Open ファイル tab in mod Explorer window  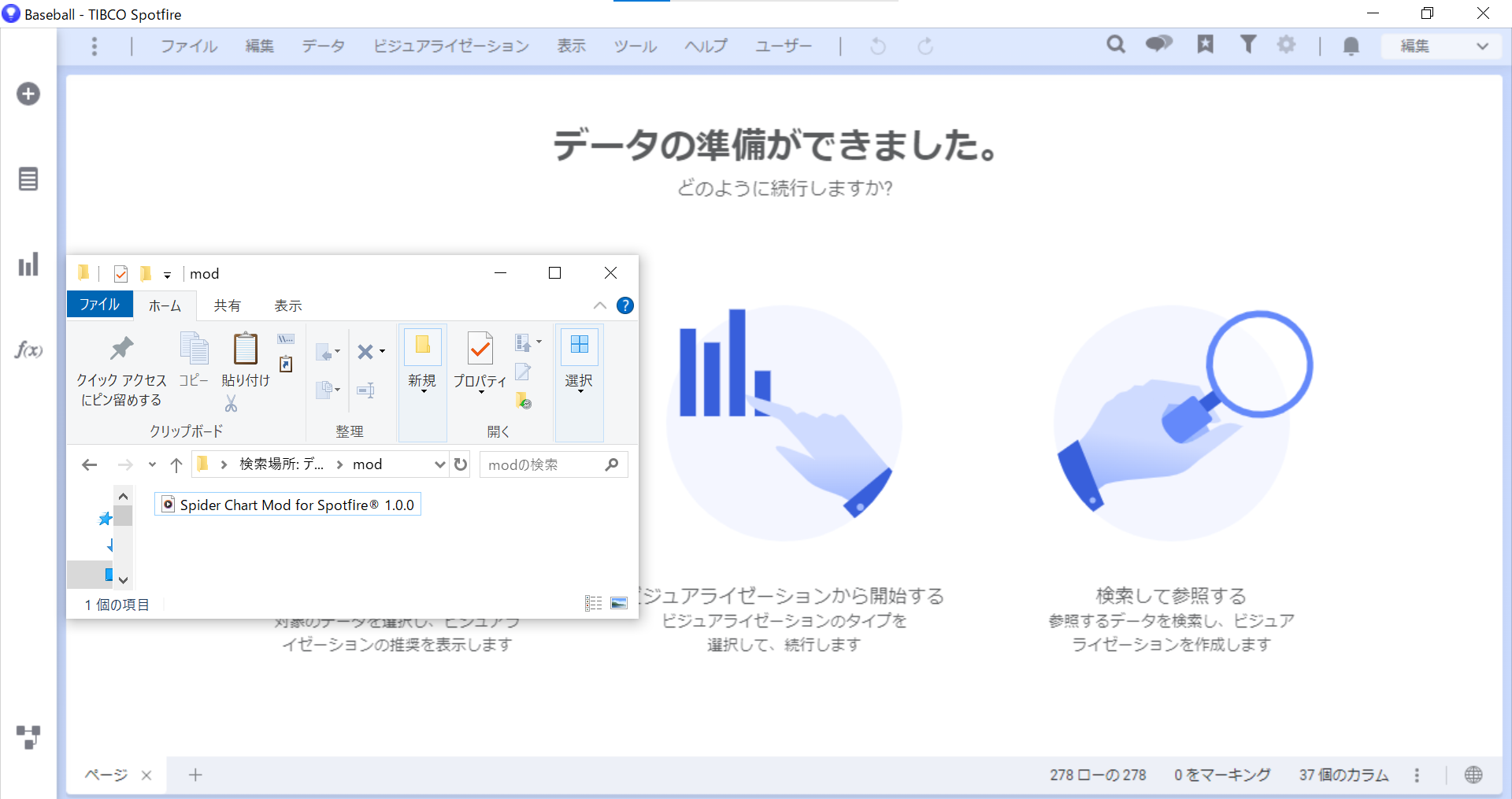pos(99,305)
